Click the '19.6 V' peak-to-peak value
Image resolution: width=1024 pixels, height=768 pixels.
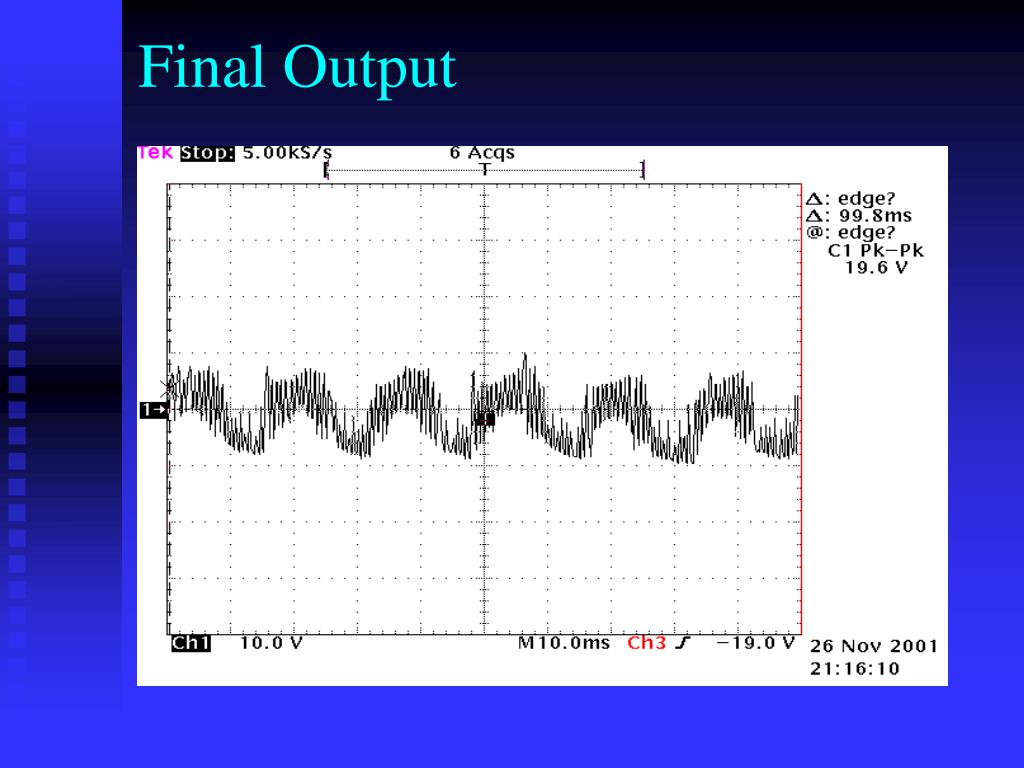(876, 267)
